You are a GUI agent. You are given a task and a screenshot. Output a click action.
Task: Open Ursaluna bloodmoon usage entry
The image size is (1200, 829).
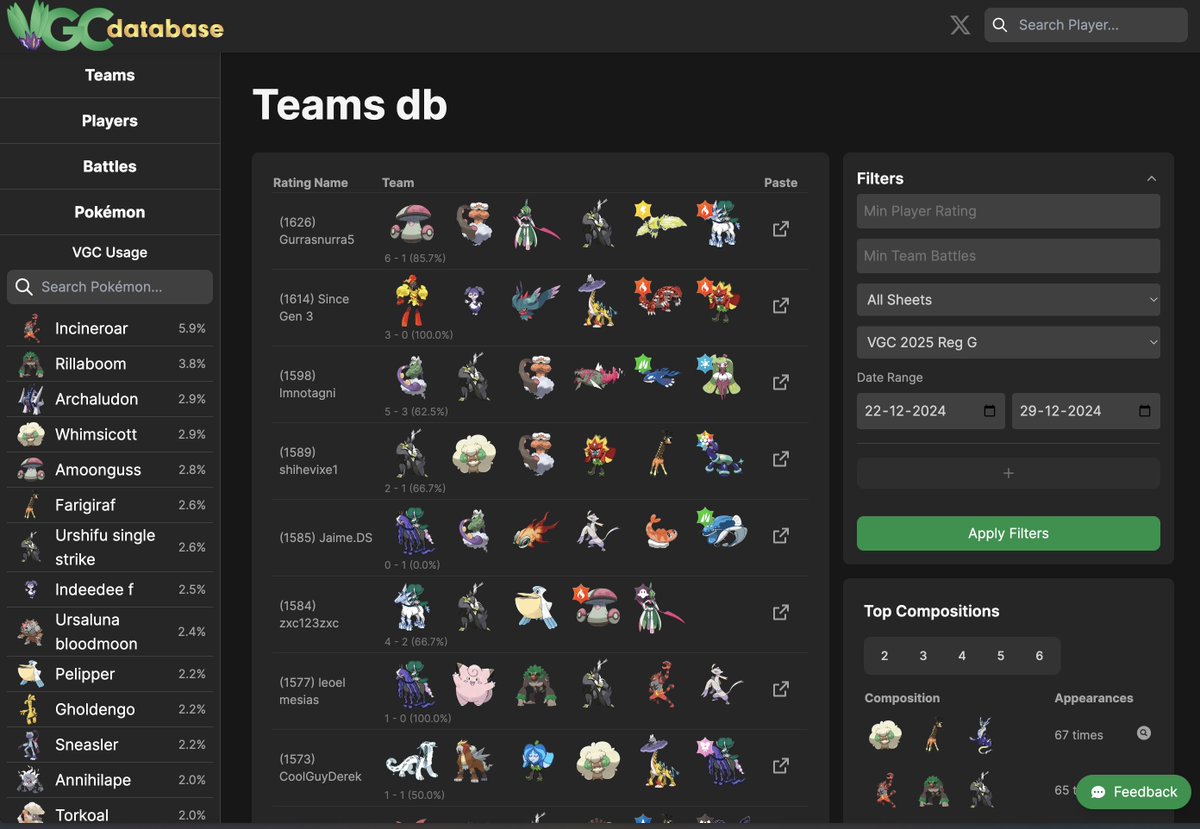click(110, 632)
